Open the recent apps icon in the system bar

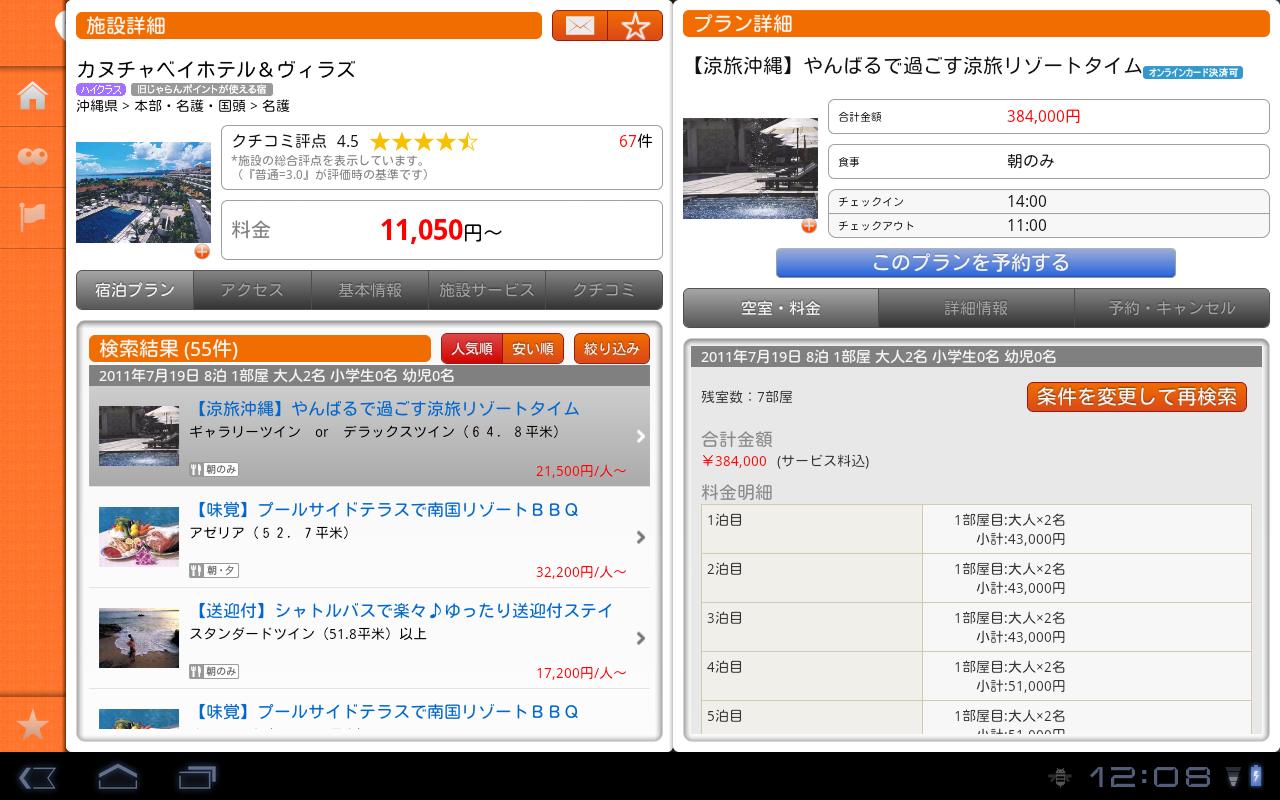[197, 777]
